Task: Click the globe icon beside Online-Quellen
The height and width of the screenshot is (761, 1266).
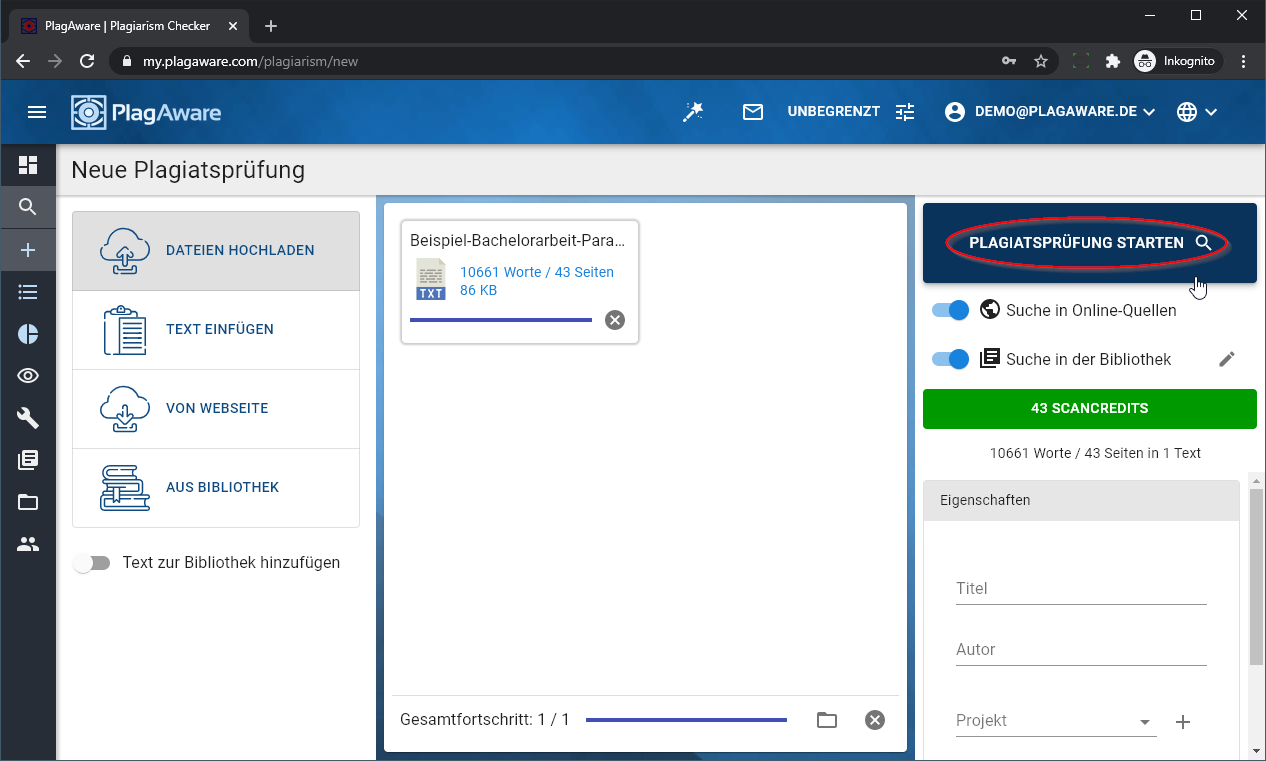Action: coord(990,310)
